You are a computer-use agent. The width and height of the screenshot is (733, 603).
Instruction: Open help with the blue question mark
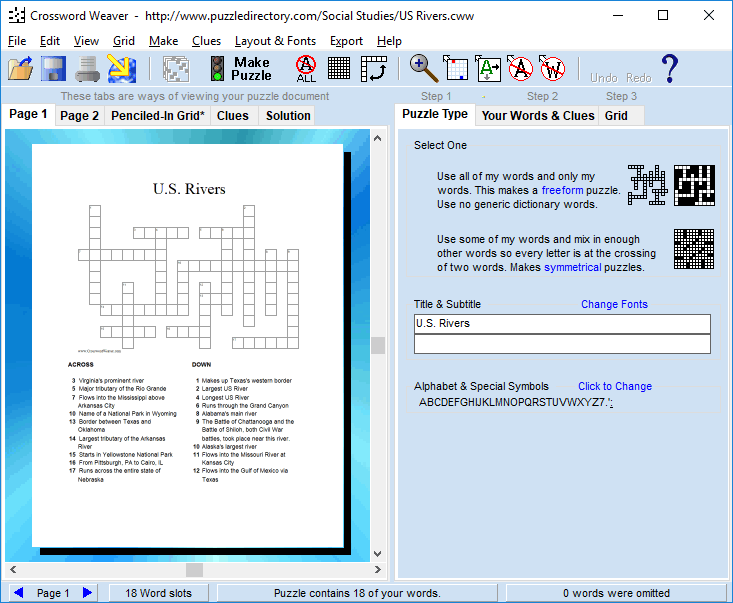tap(669, 69)
